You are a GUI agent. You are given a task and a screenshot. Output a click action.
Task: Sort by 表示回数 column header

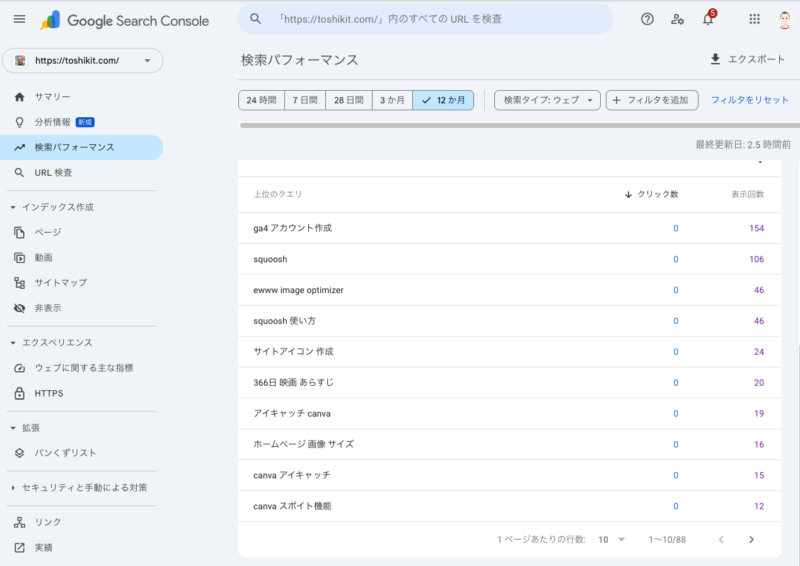[x=747, y=194]
